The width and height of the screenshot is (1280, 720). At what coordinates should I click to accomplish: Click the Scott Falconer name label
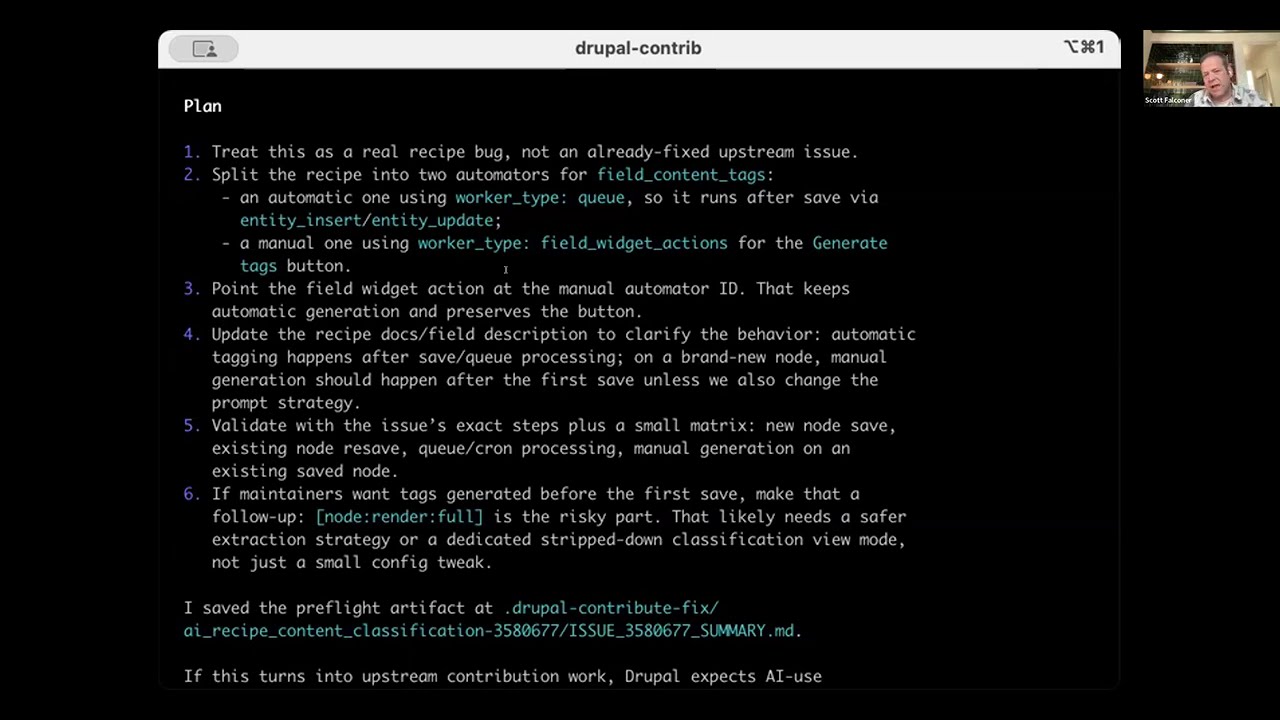[1168, 101]
